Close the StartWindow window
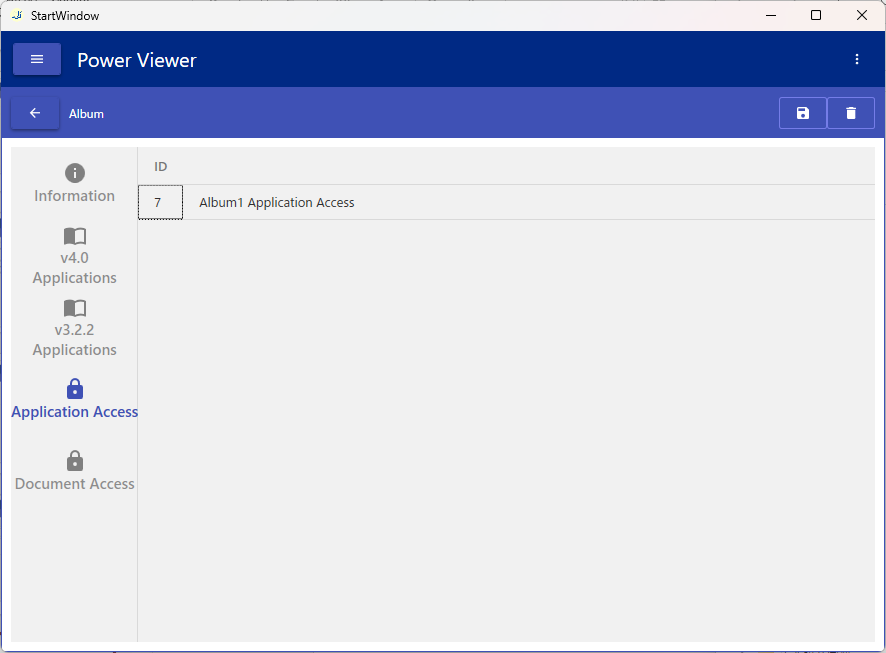The height and width of the screenshot is (653, 886). click(x=862, y=15)
